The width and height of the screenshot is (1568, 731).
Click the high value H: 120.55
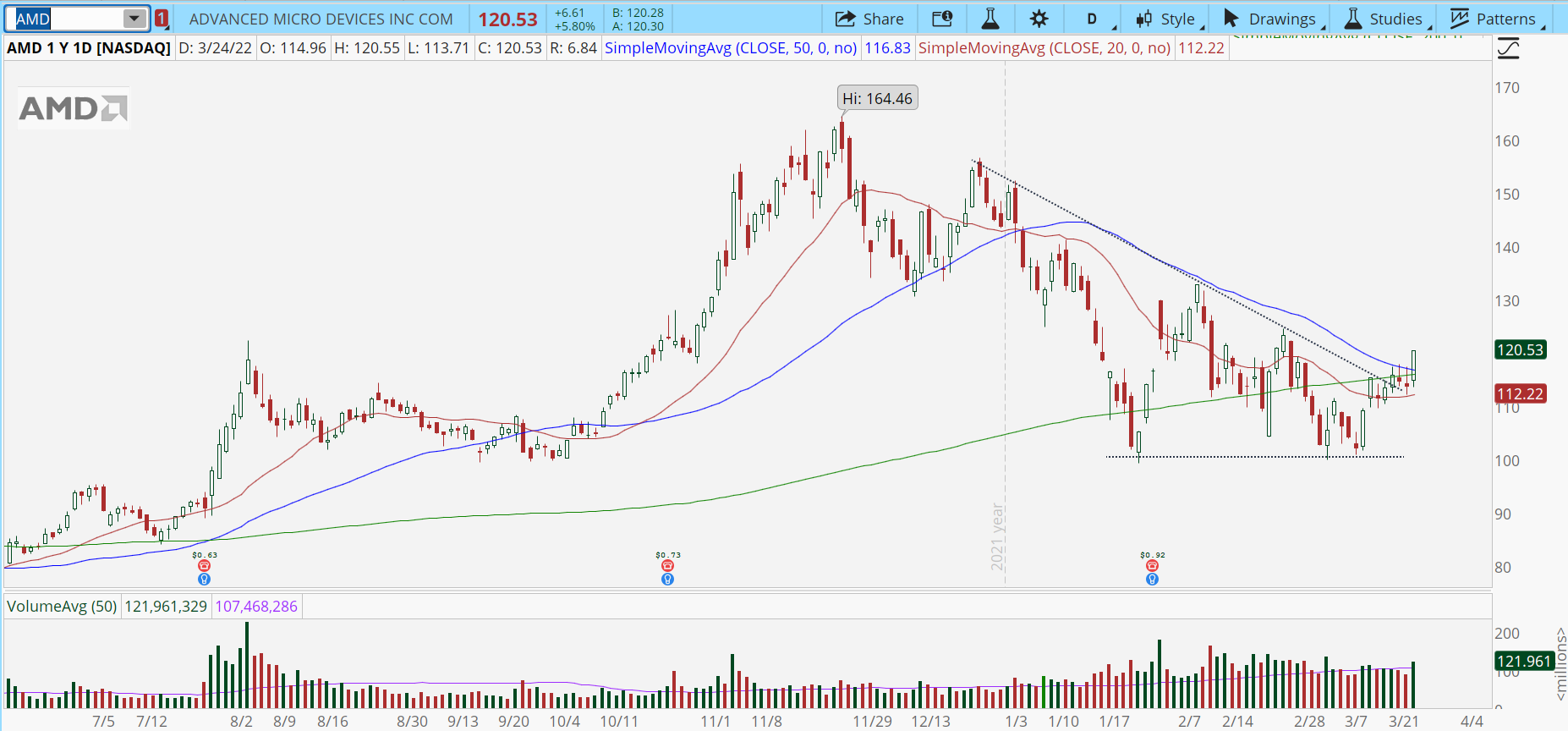(x=367, y=48)
